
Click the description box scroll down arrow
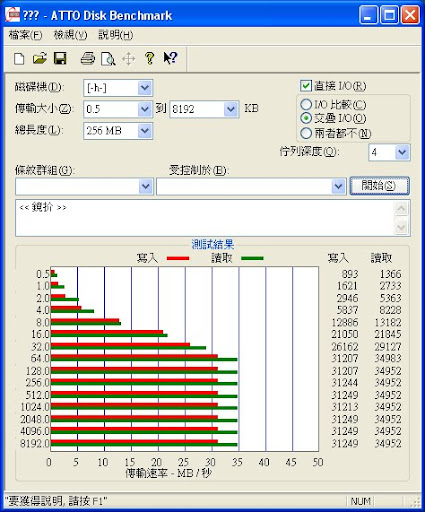[x=401, y=228]
